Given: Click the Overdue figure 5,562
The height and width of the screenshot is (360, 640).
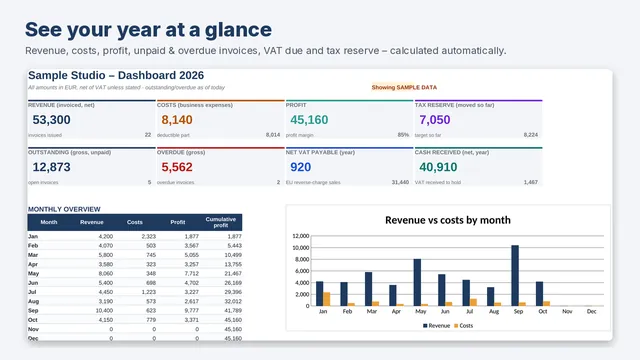Looking at the screenshot, I should coord(177,167).
